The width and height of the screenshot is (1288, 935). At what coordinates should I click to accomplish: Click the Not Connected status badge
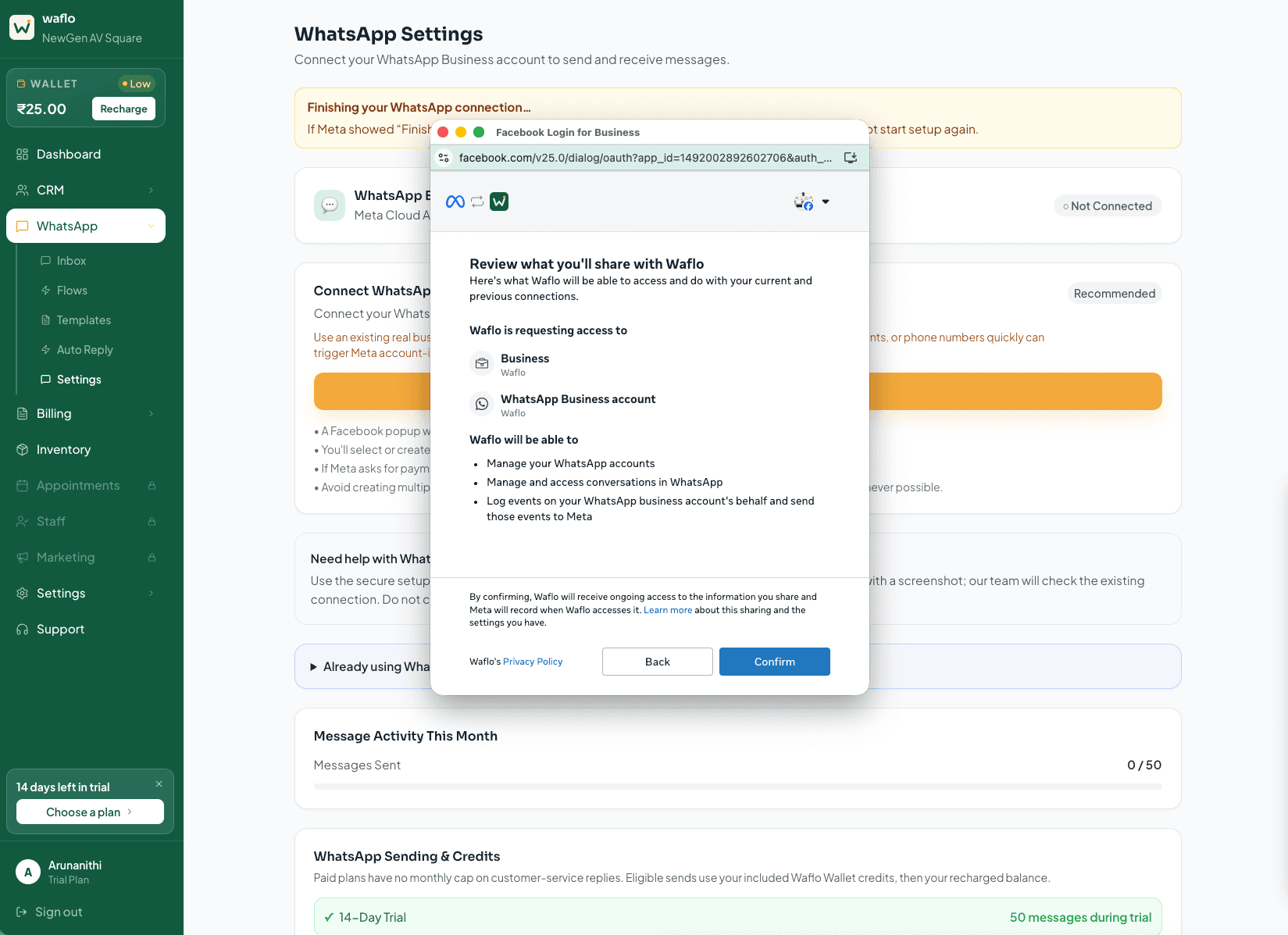pyautogui.click(x=1108, y=205)
